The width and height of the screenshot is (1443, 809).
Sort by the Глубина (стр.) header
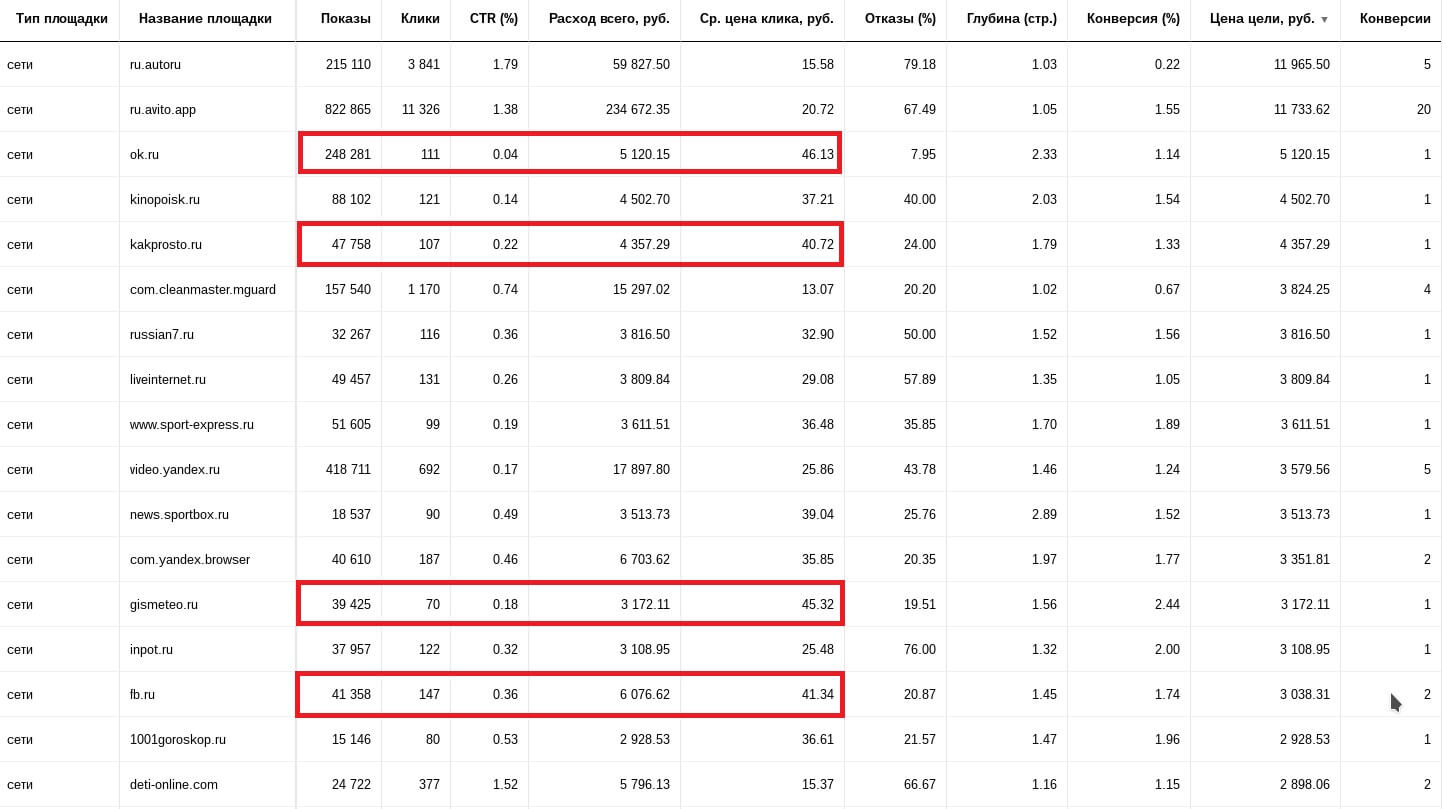point(1012,19)
